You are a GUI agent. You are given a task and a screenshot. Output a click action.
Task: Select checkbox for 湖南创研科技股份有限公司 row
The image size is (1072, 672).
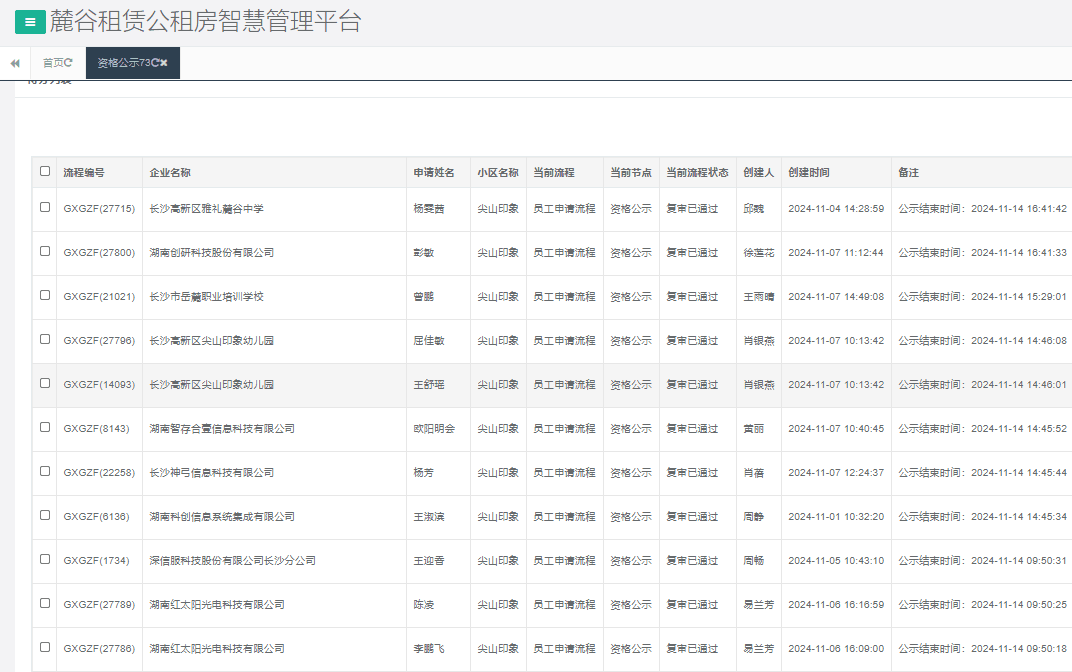tap(45, 251)
